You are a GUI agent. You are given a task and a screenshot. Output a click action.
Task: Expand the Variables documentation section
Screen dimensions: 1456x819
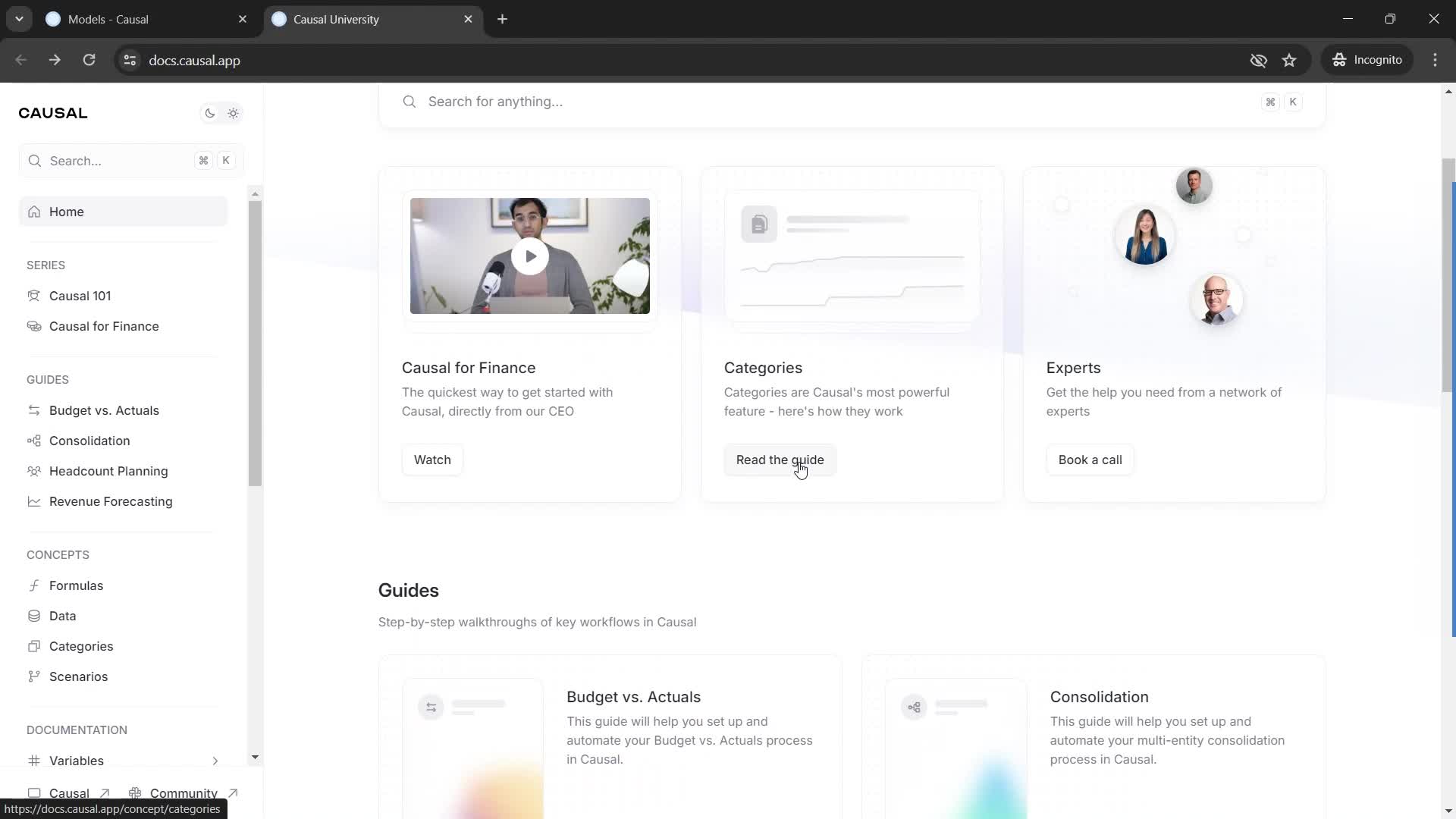pos(215,761)
